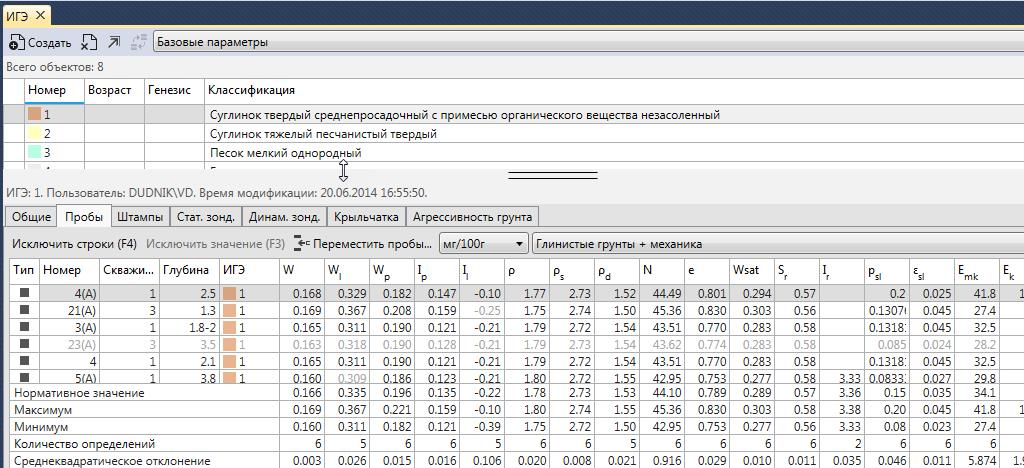Click the type square icon of sample 21(A)

(24, 311)
